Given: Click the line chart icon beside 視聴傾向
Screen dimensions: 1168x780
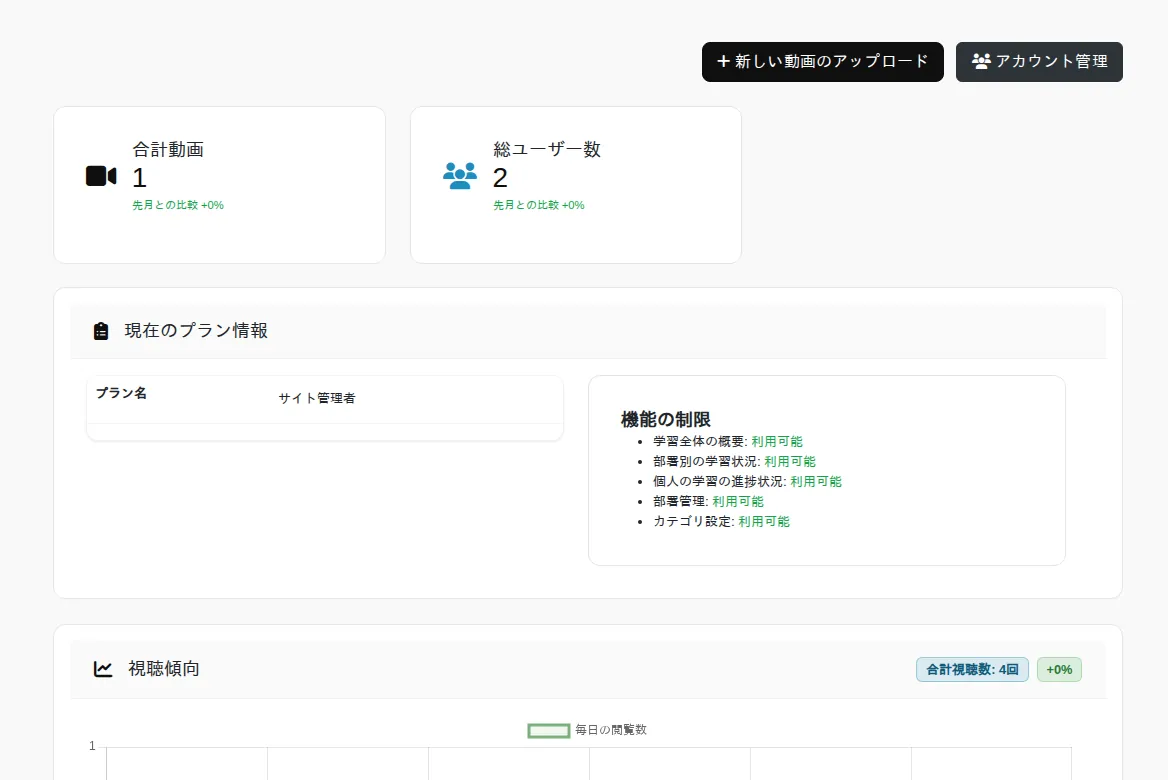Looking at the screenshot, I should click(x=103, y=669).
